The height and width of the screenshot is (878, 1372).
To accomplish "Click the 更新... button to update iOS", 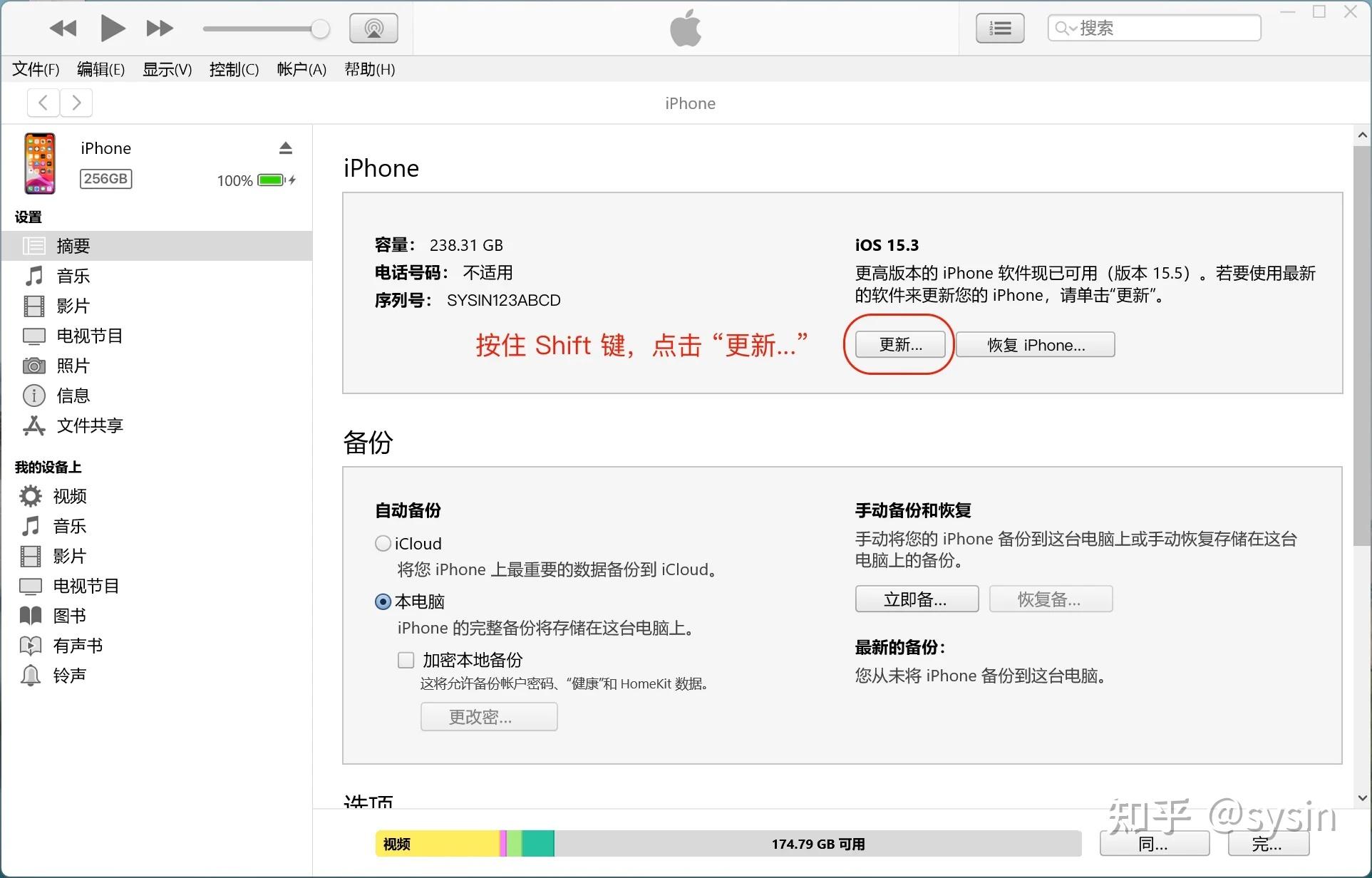I will point(899,344).
